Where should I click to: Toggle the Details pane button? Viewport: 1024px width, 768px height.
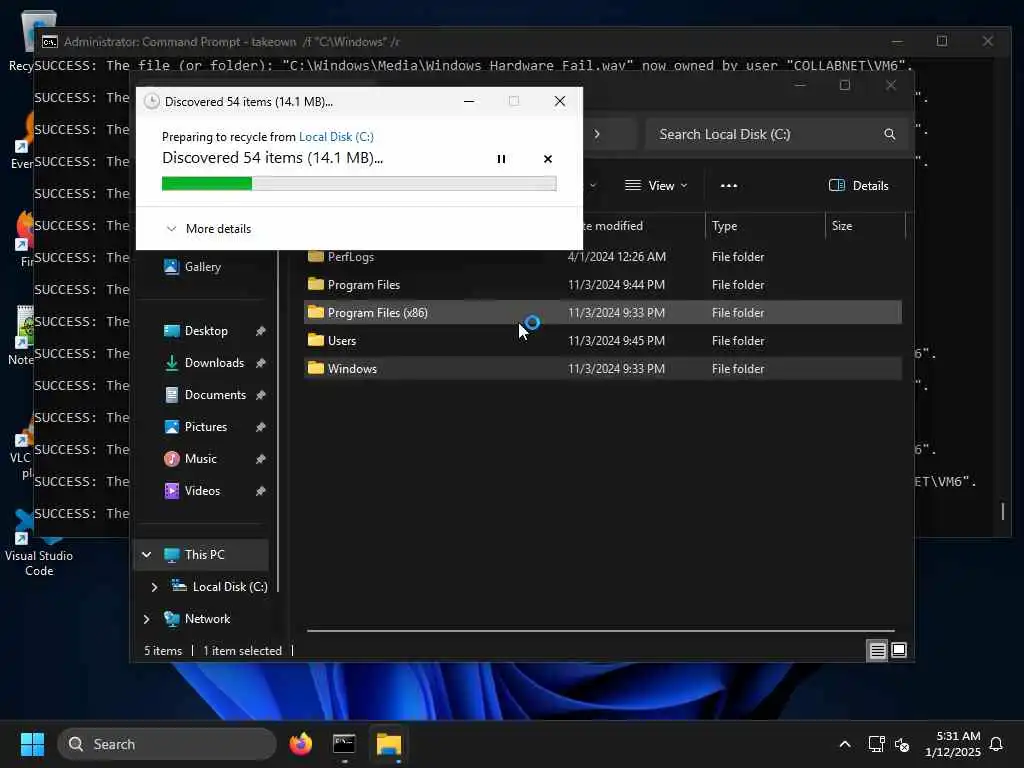point(858,185)
